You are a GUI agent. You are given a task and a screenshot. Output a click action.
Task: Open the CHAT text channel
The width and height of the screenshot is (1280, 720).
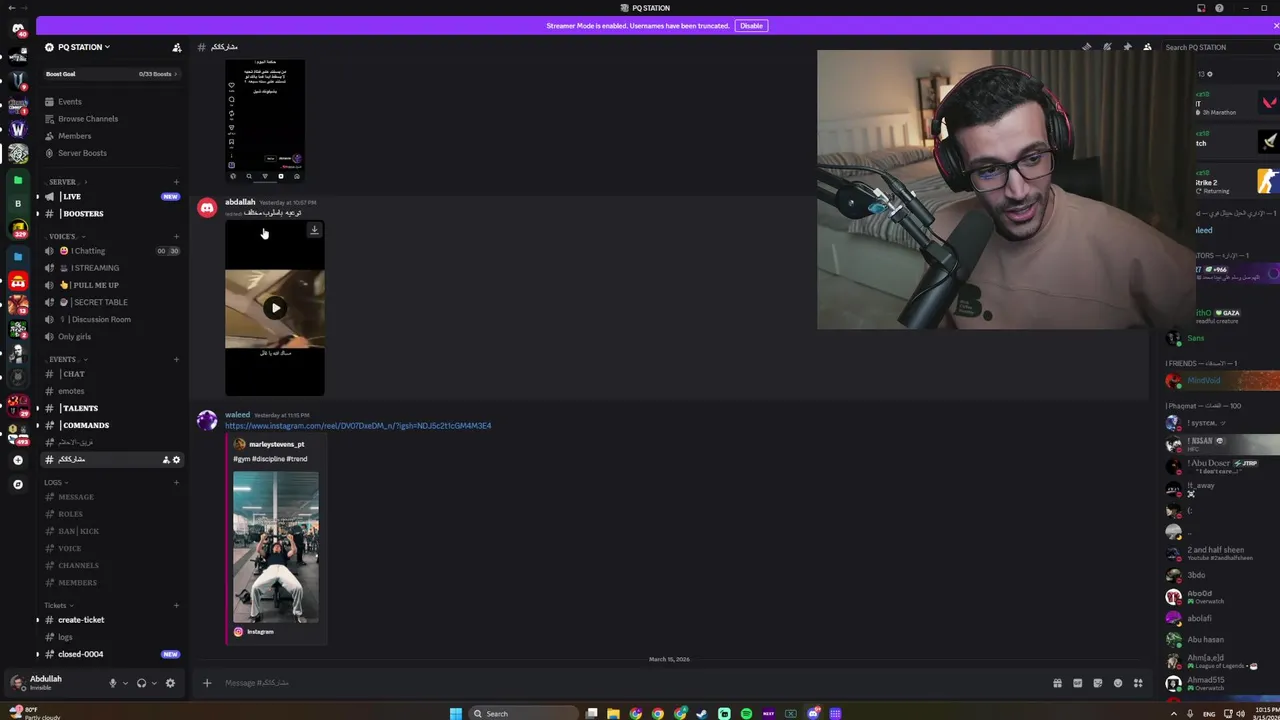[111, 374]
